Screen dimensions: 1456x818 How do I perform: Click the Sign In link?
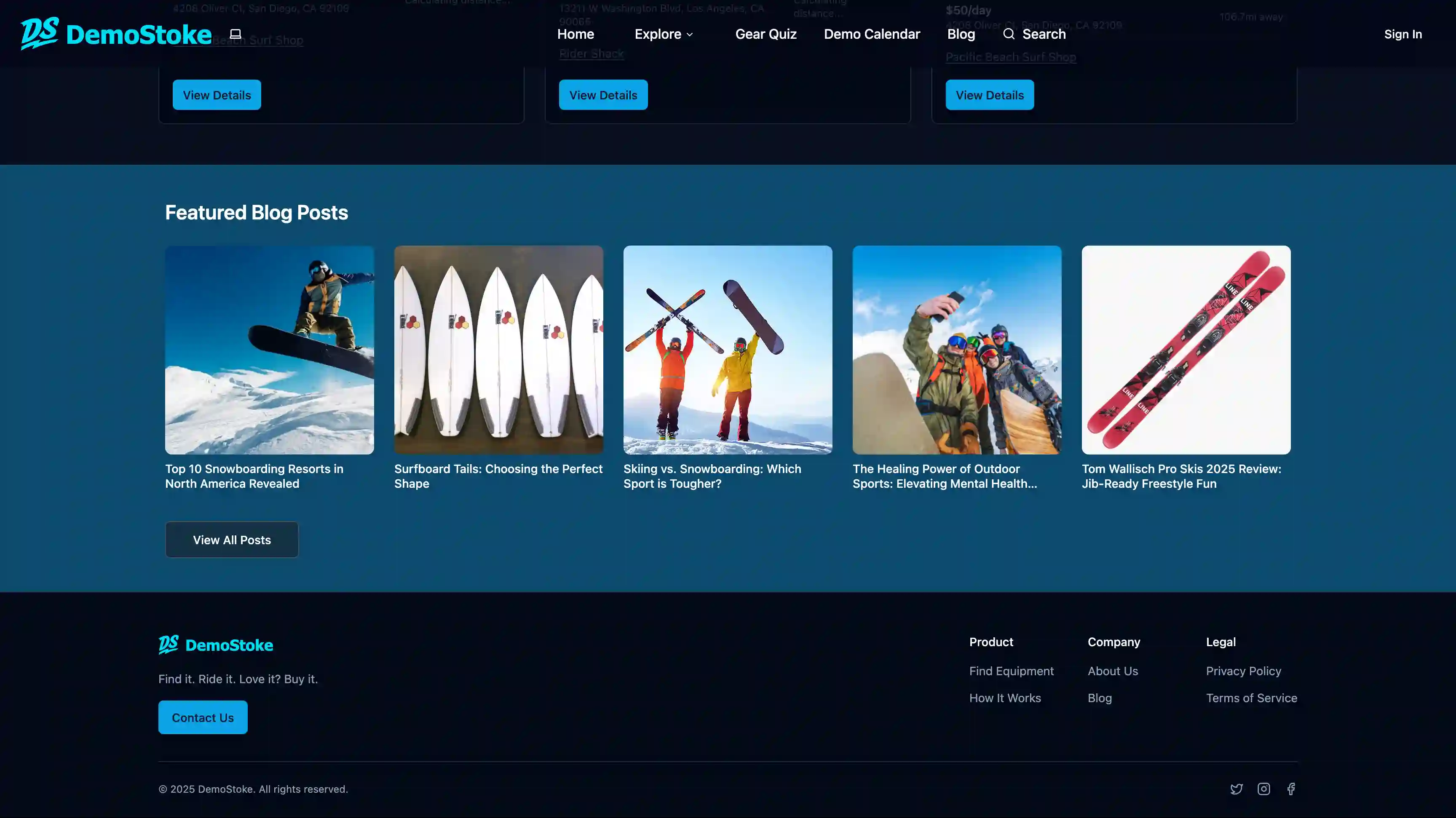point(1403,34)
